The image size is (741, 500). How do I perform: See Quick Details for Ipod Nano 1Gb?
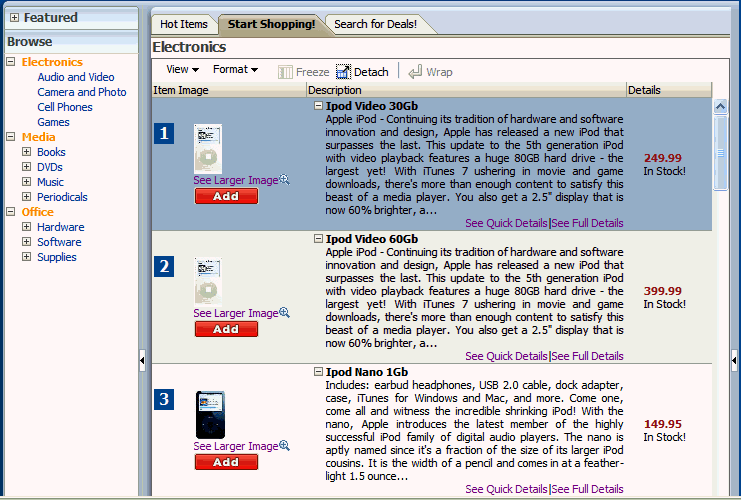(506, 489)
